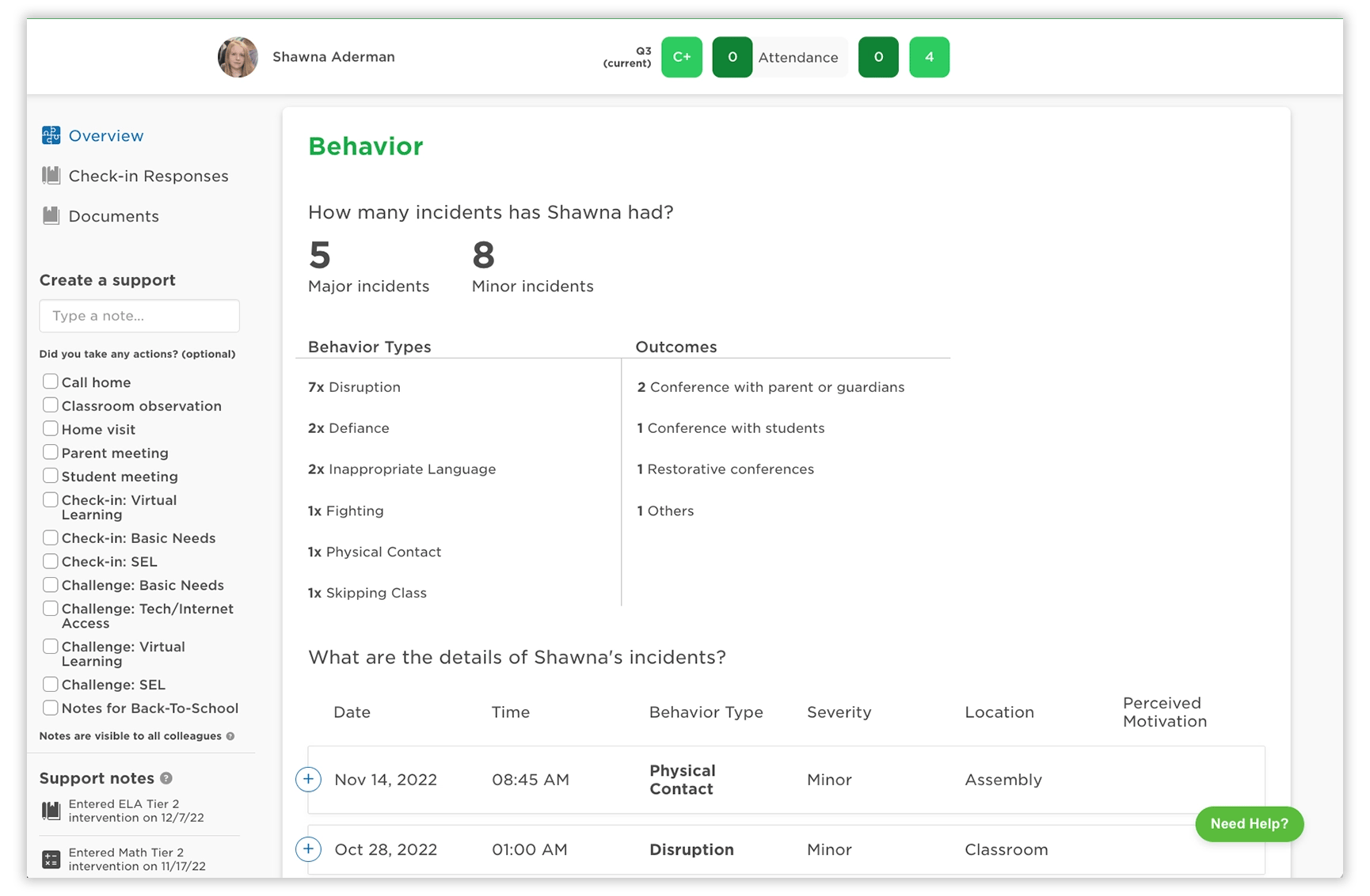Open Check-in Responses from the sidebar
The height and width of the screenshot is (896, 1370).
[x=149, y=176]
